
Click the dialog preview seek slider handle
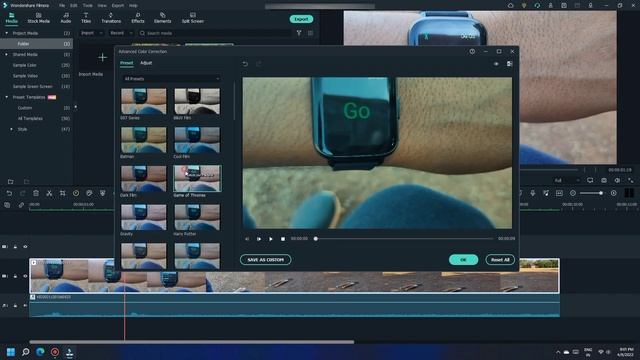[316, 238]
